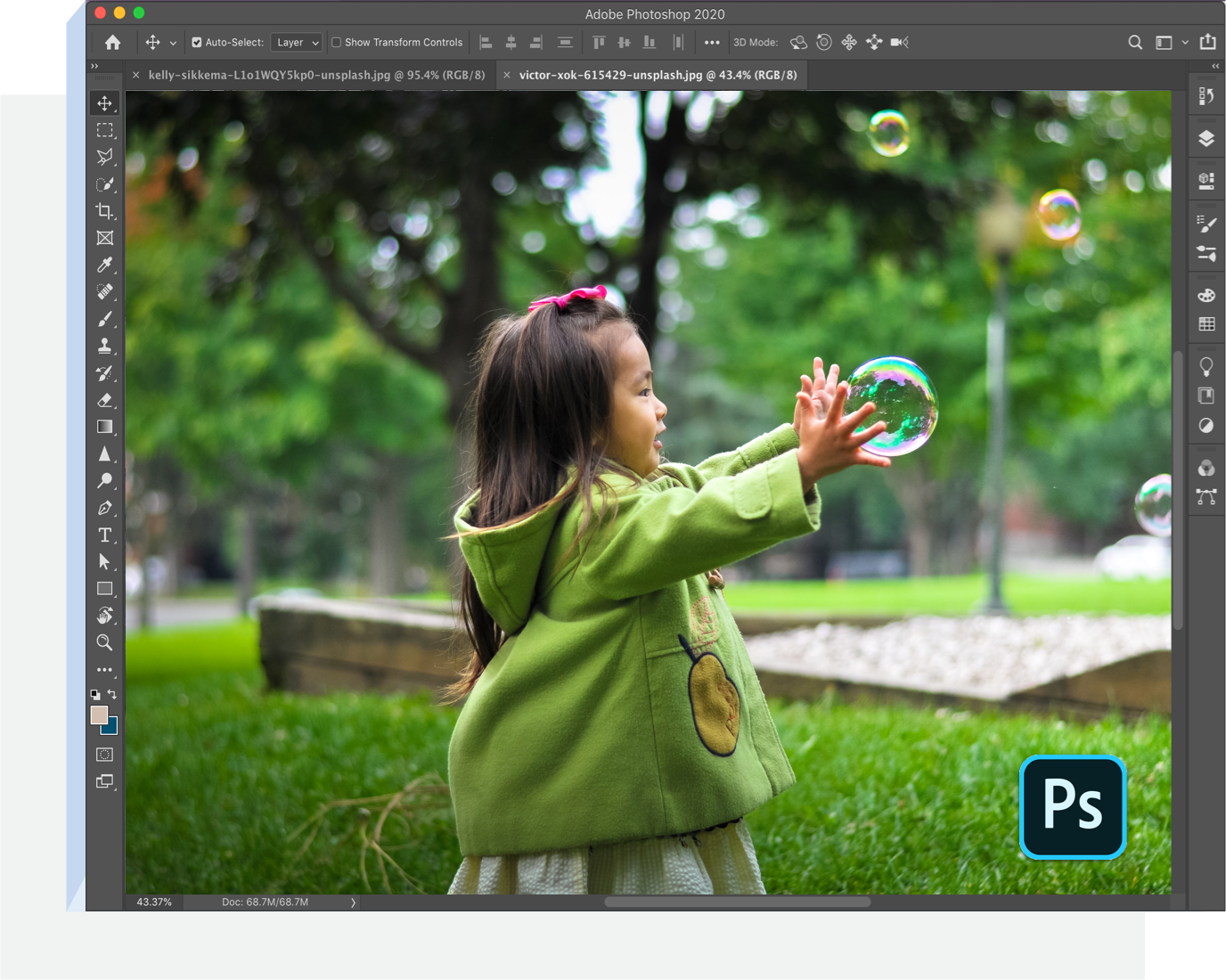Select the victor-xok document tab
Screen dimensions: 1226x980
click(x=658, y=75)
